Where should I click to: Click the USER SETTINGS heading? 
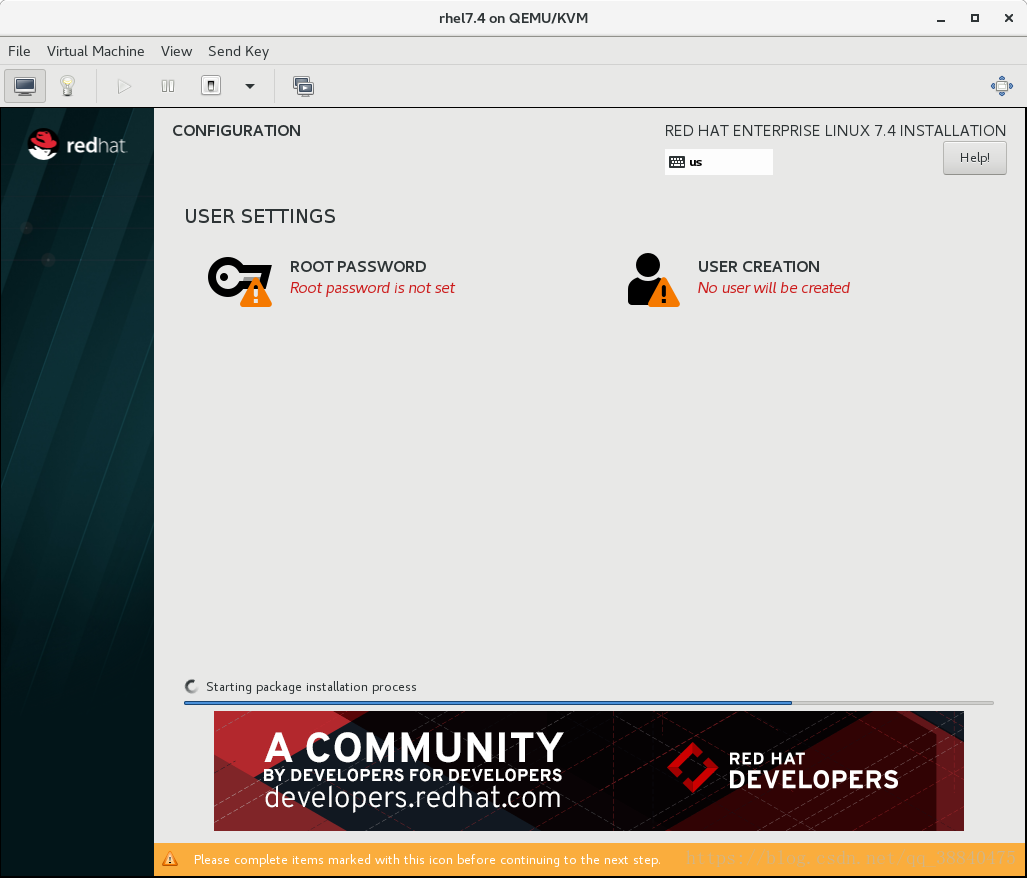tap(260, 216)
